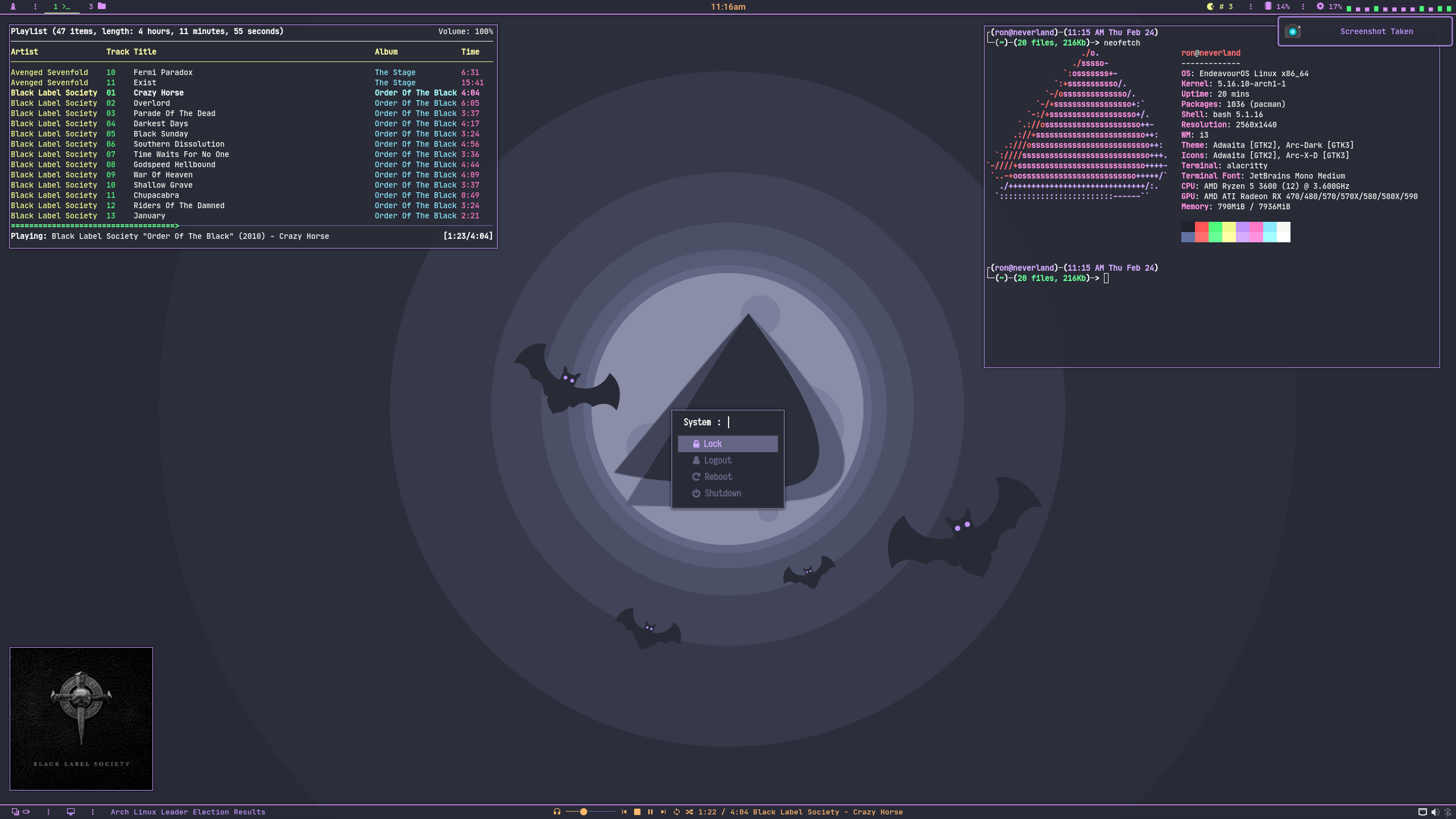Dismiss the Screenshot Taken notification text
The height and width of the screenshot is (819, 1456).
[x=1376, y=32]
